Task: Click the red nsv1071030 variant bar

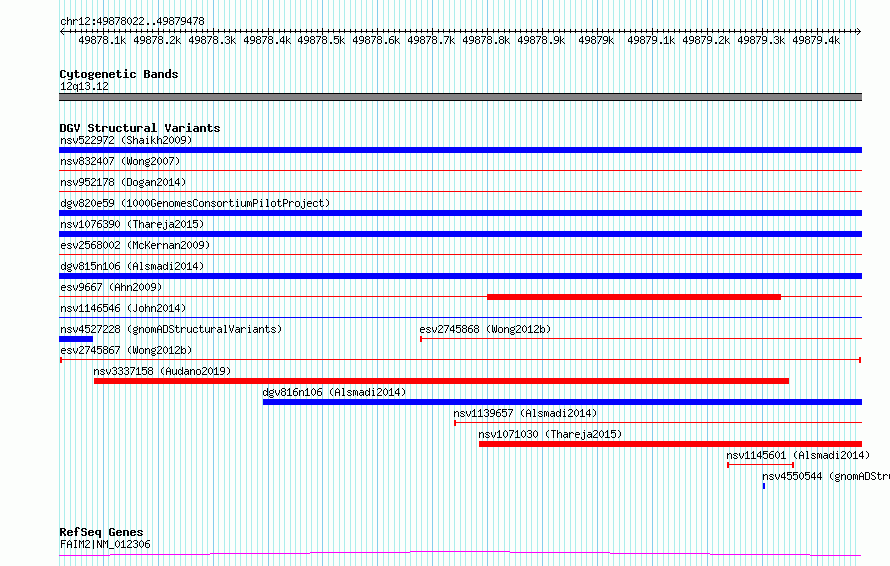Action: (670, 444)
